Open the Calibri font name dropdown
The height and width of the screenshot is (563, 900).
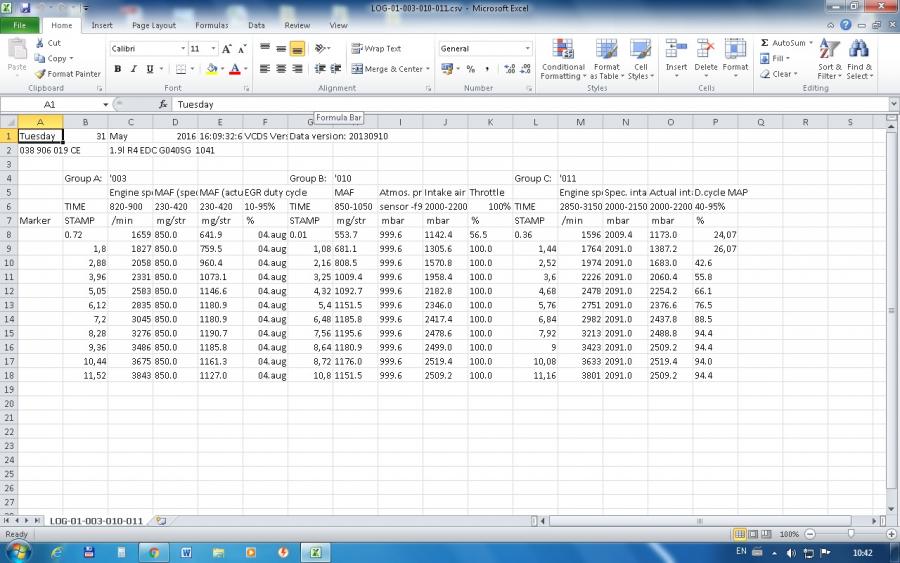click(x=183, y=48)
